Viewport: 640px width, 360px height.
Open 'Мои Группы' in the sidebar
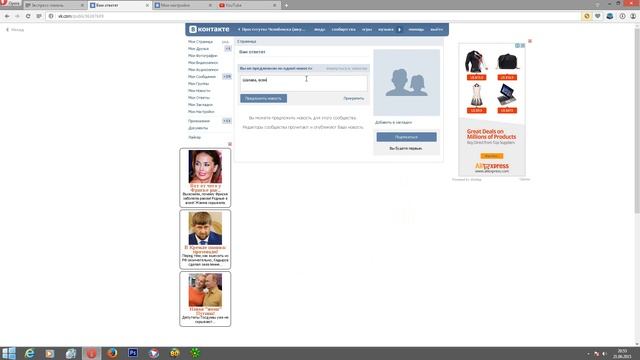coord(198,84)
